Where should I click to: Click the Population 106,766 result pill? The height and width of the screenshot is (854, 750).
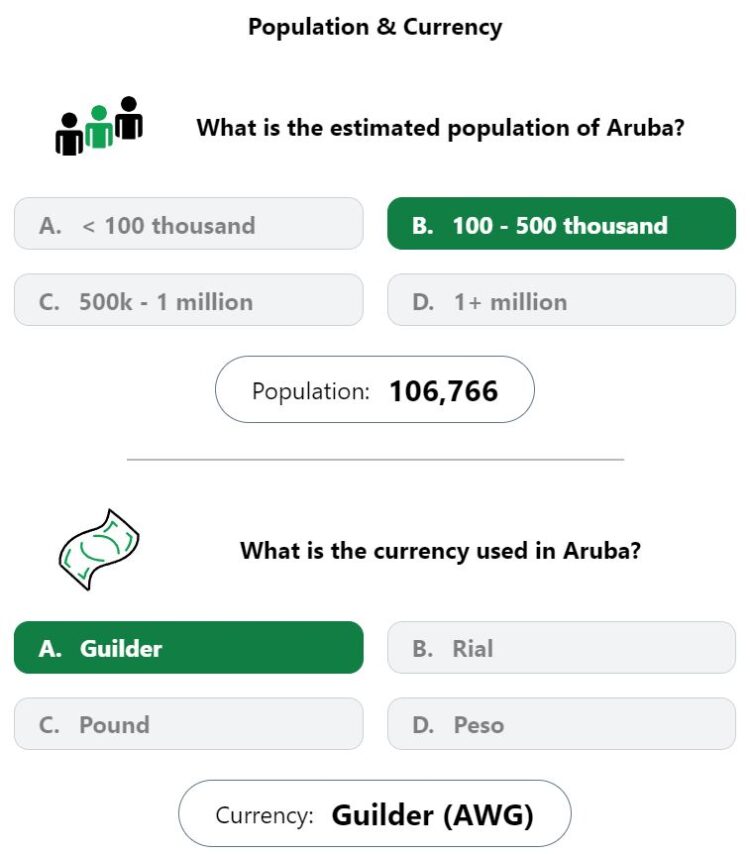coord(375,389)
